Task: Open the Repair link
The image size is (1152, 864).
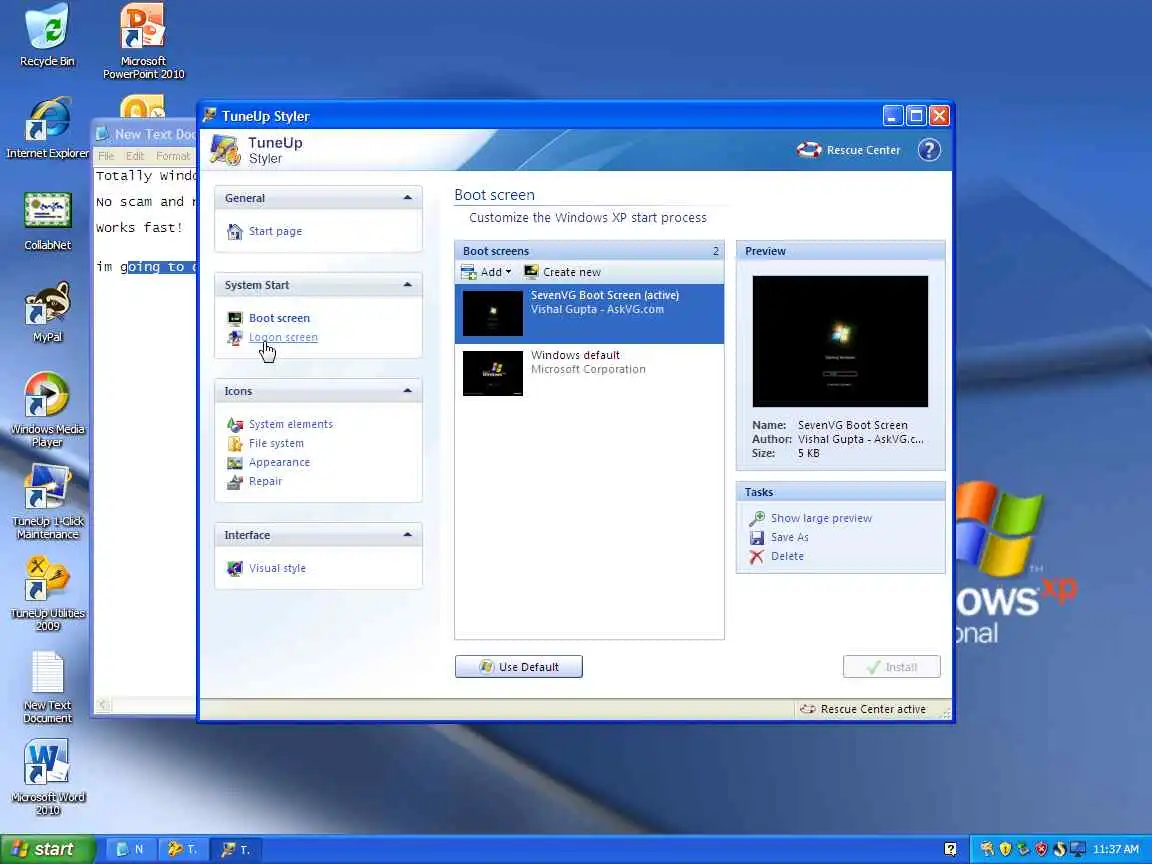Action: tap(265, 481)
